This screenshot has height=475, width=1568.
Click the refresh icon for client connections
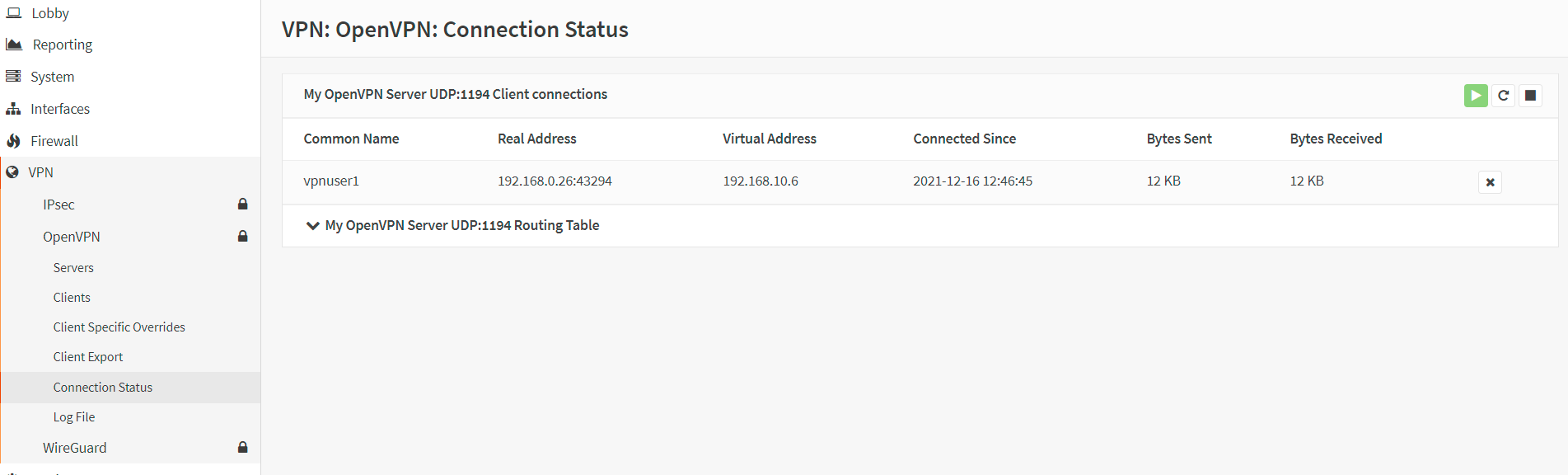(1503, 95)
